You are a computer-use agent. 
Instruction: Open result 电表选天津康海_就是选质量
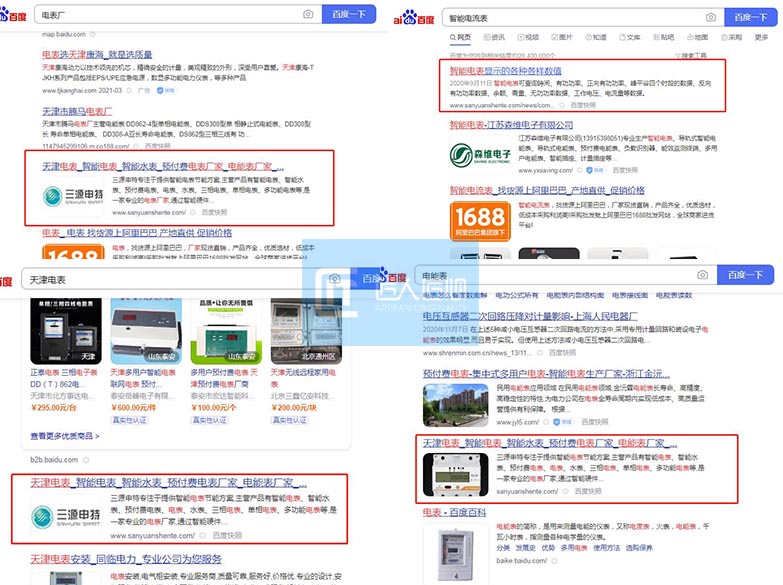click(97, 54)
